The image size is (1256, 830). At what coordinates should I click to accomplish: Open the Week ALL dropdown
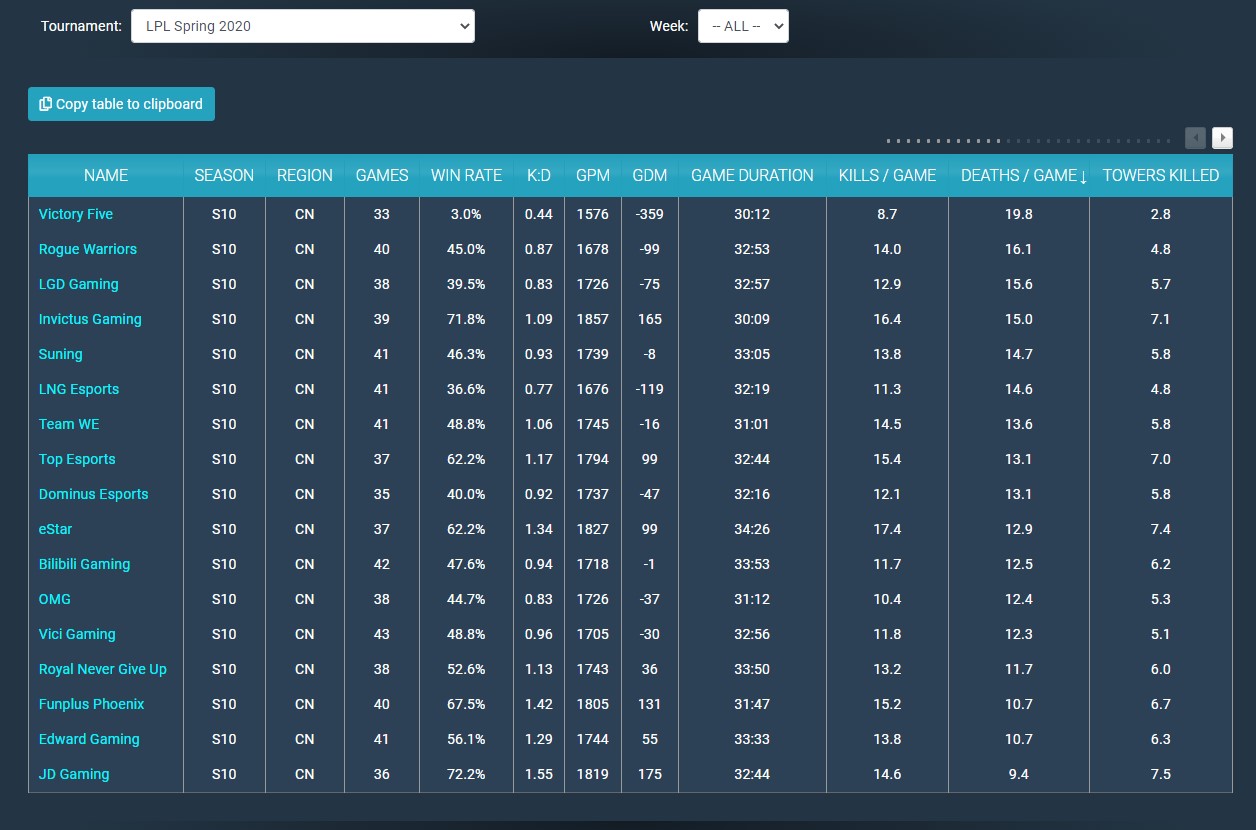[743, 26]
